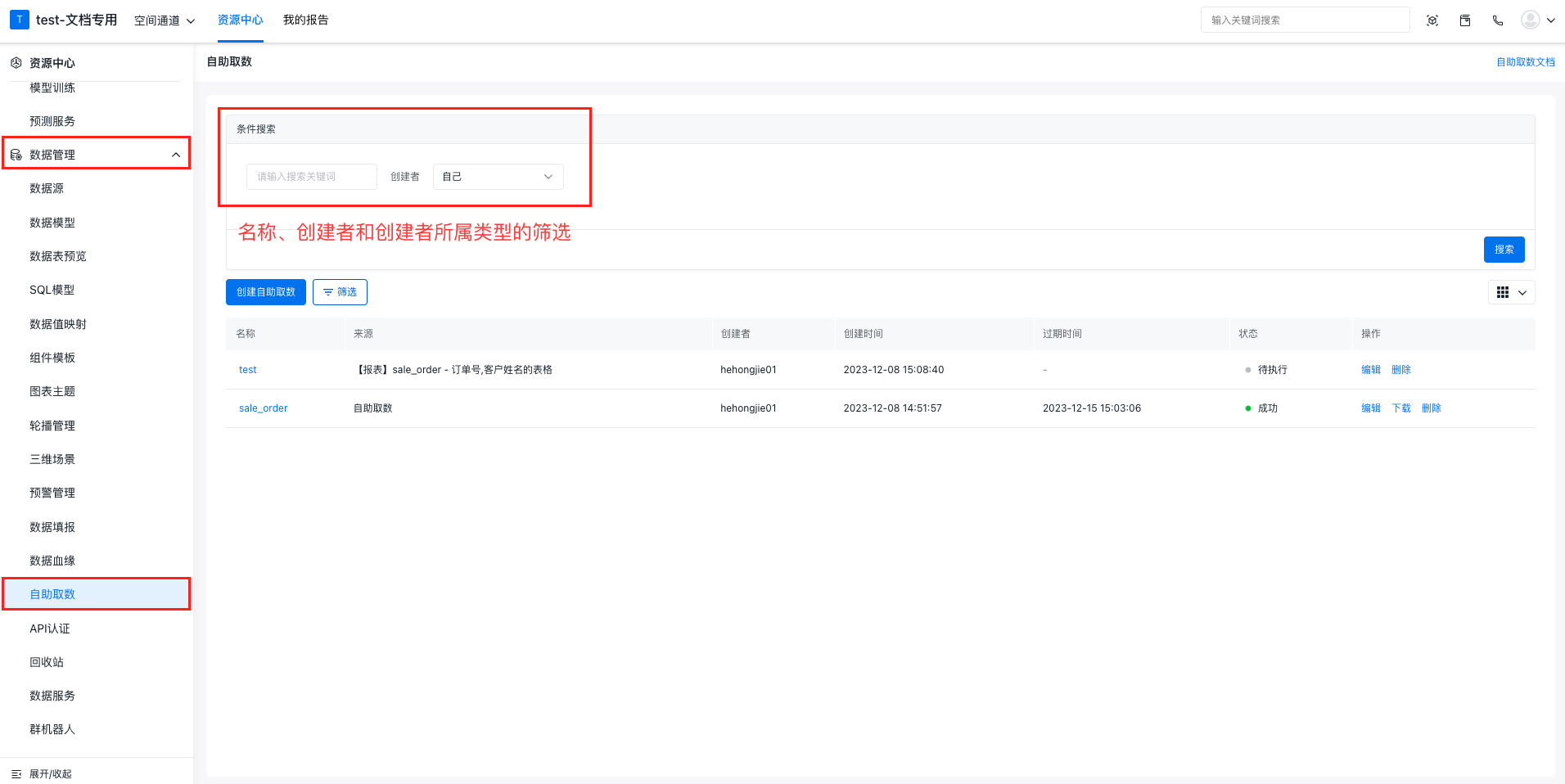1565x784 pixels.
Task: Click the 待执行 status cell
Action: [1273, 370]
